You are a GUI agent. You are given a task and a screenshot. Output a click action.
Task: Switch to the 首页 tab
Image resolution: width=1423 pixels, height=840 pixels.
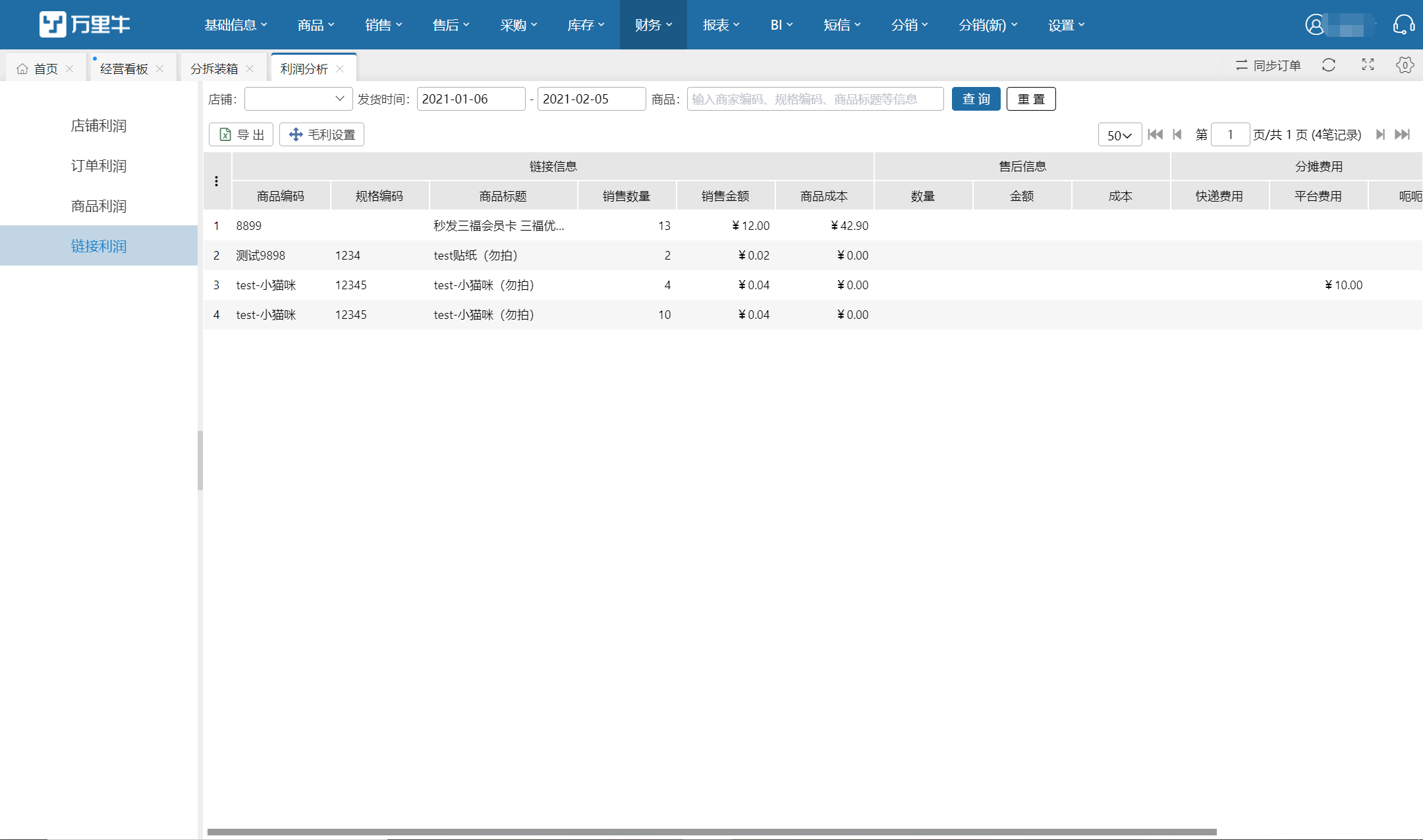46,69
